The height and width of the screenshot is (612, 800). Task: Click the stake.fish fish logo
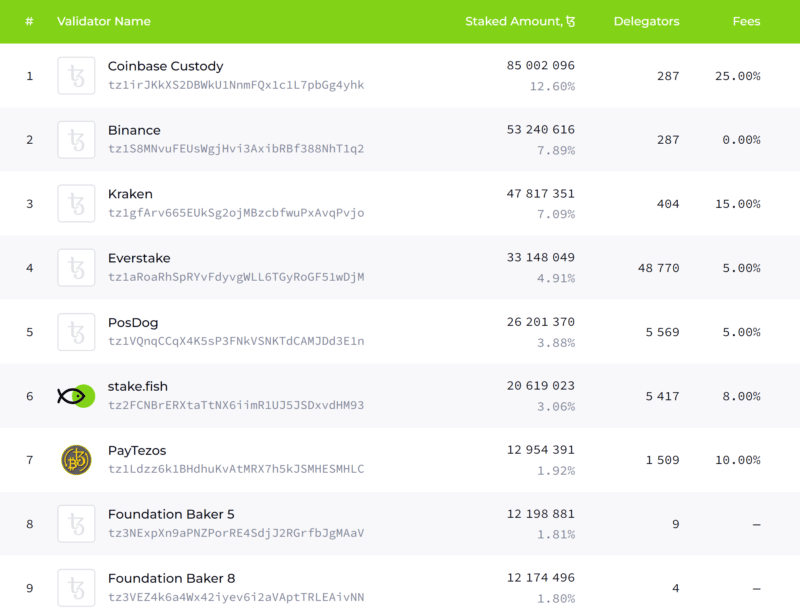76,396
